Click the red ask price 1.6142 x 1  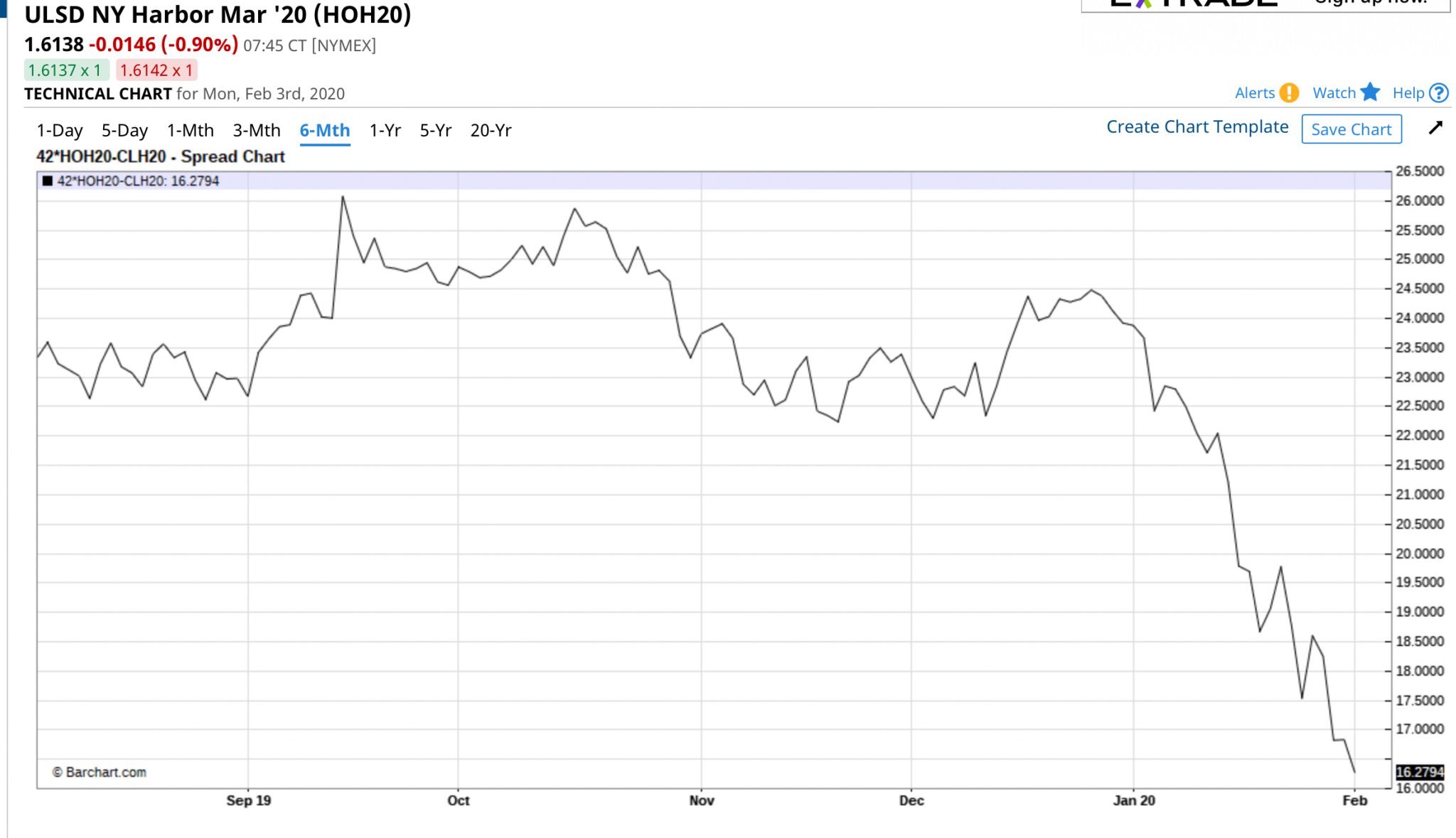click(156, 70)
